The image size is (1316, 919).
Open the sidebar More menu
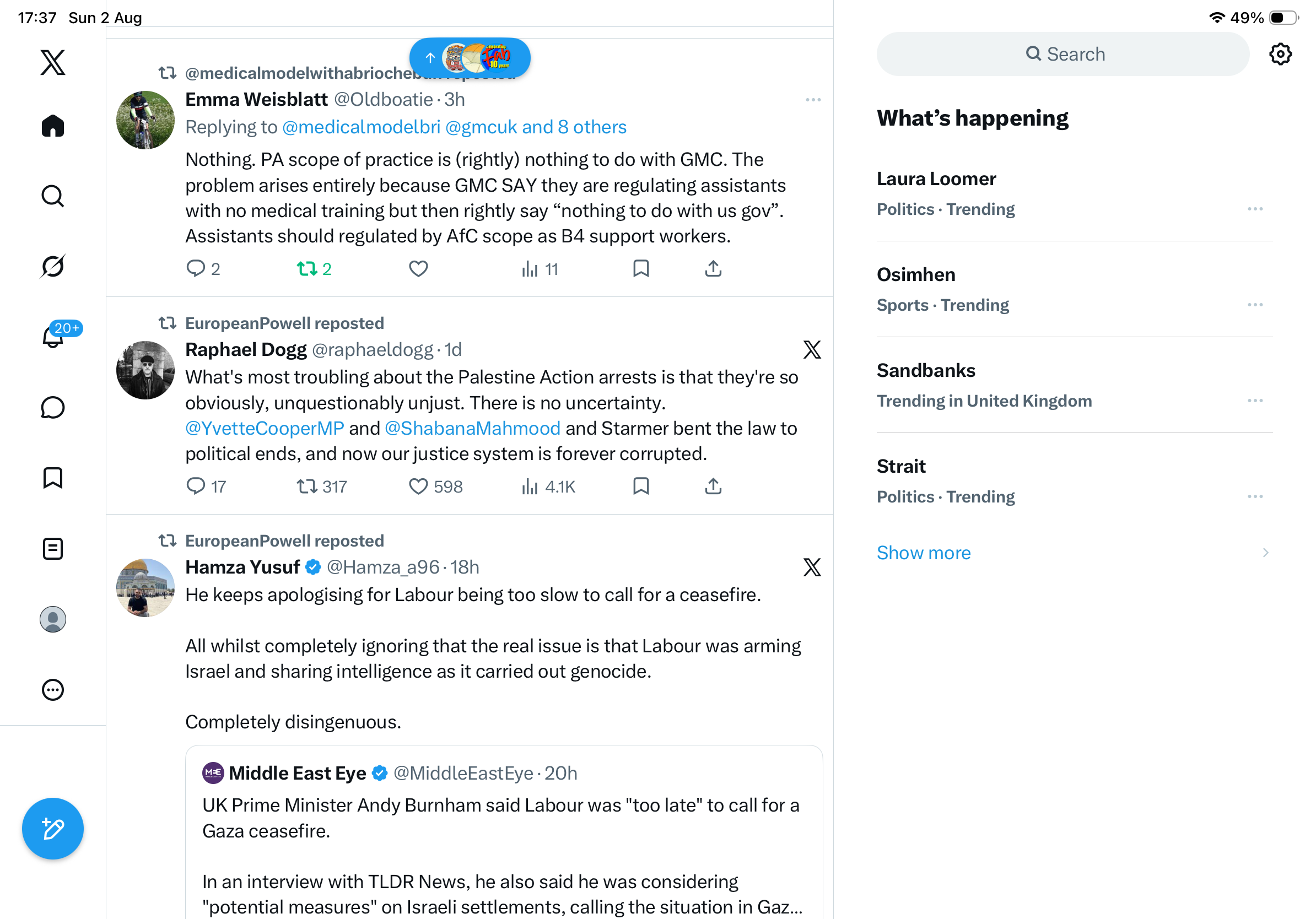[x=53, y=690]
